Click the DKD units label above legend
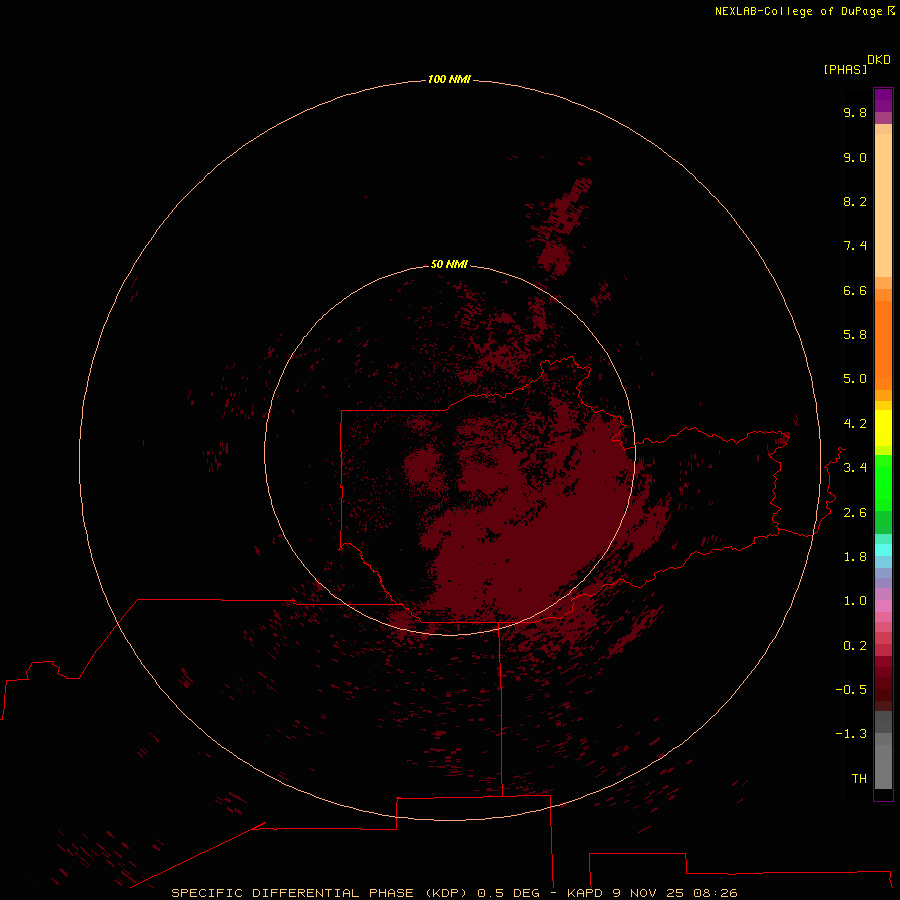 [x=879, y=60]
